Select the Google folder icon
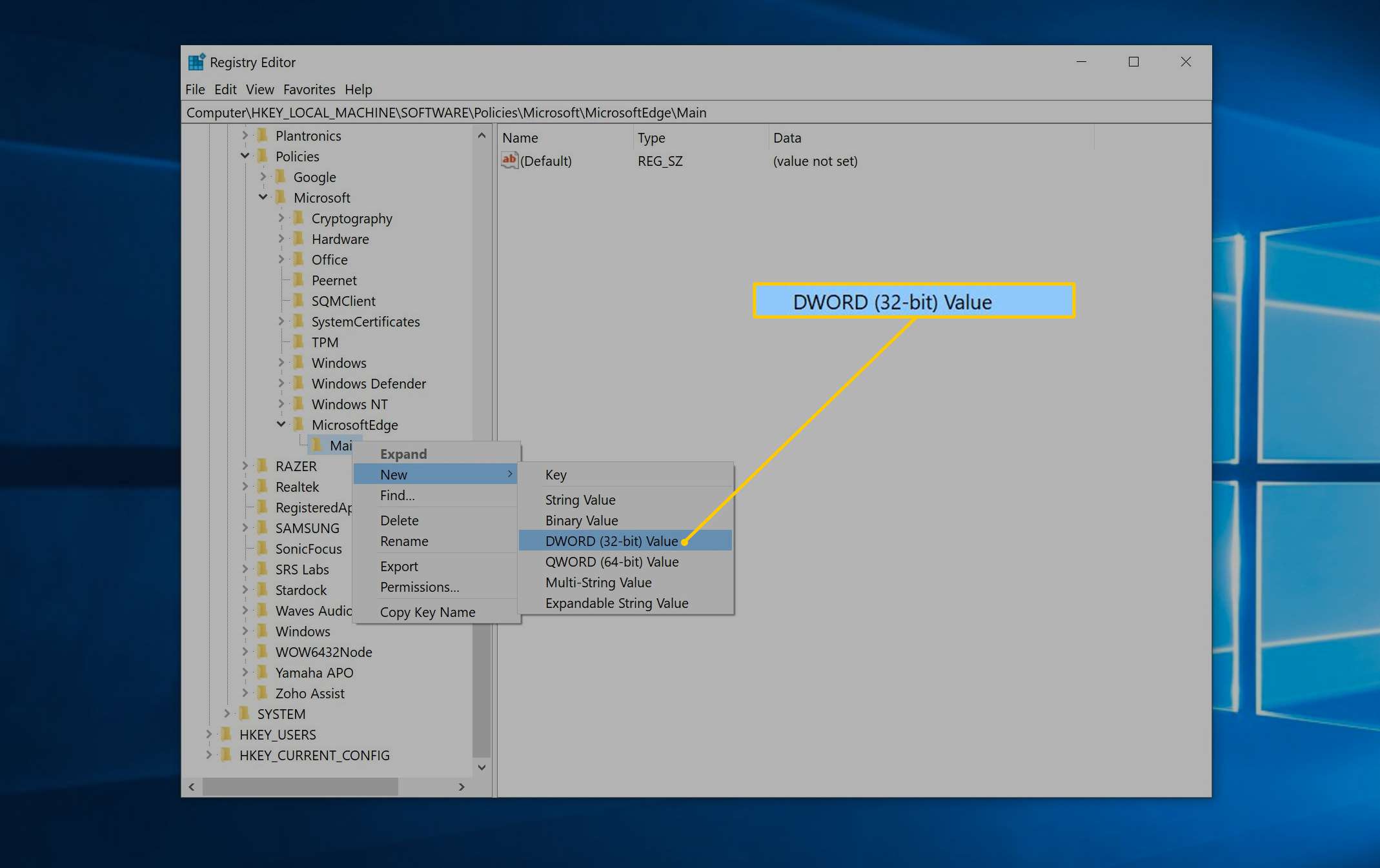 [x=280, y=177]
